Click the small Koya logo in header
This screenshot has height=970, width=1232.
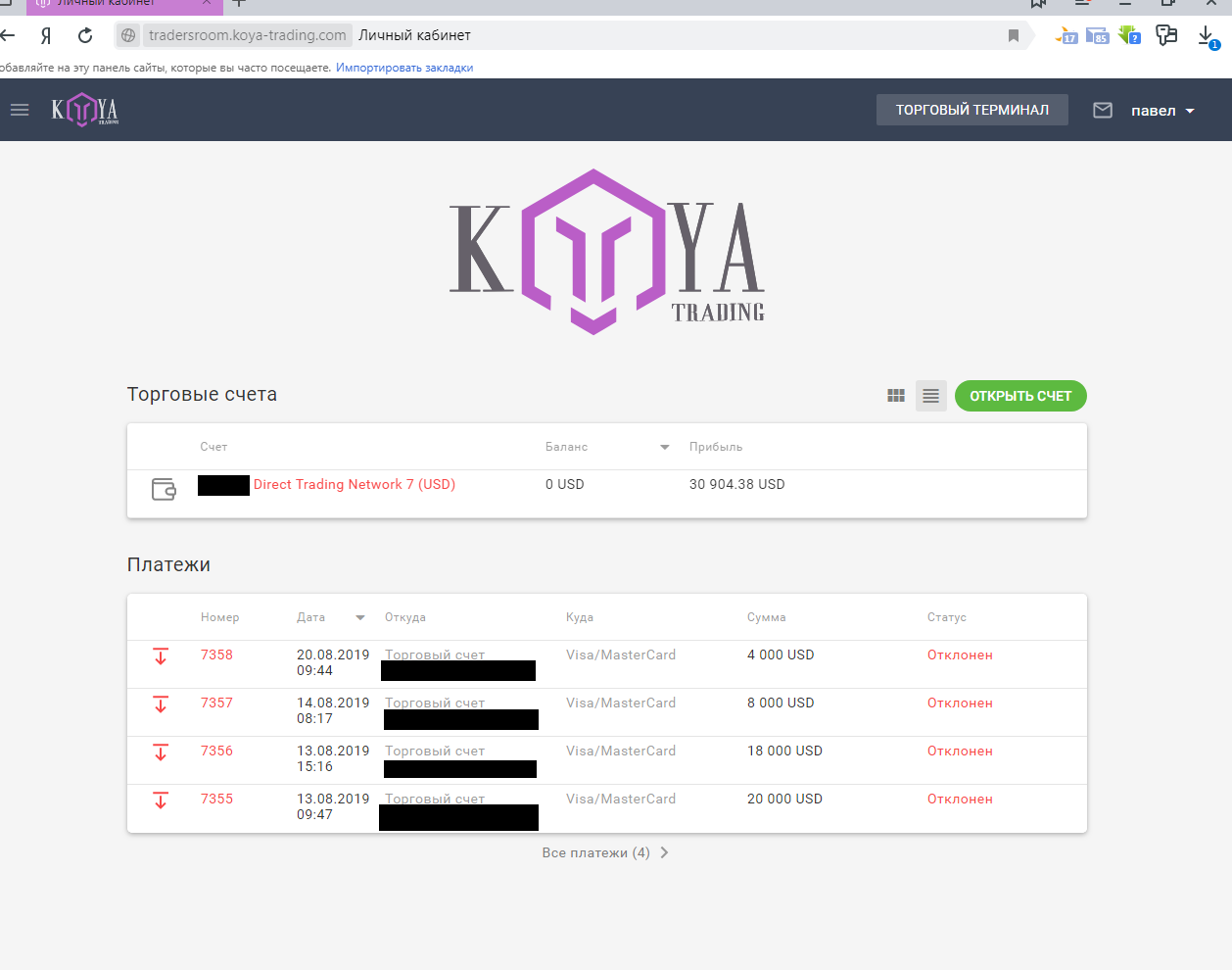(x=85, y=110)
